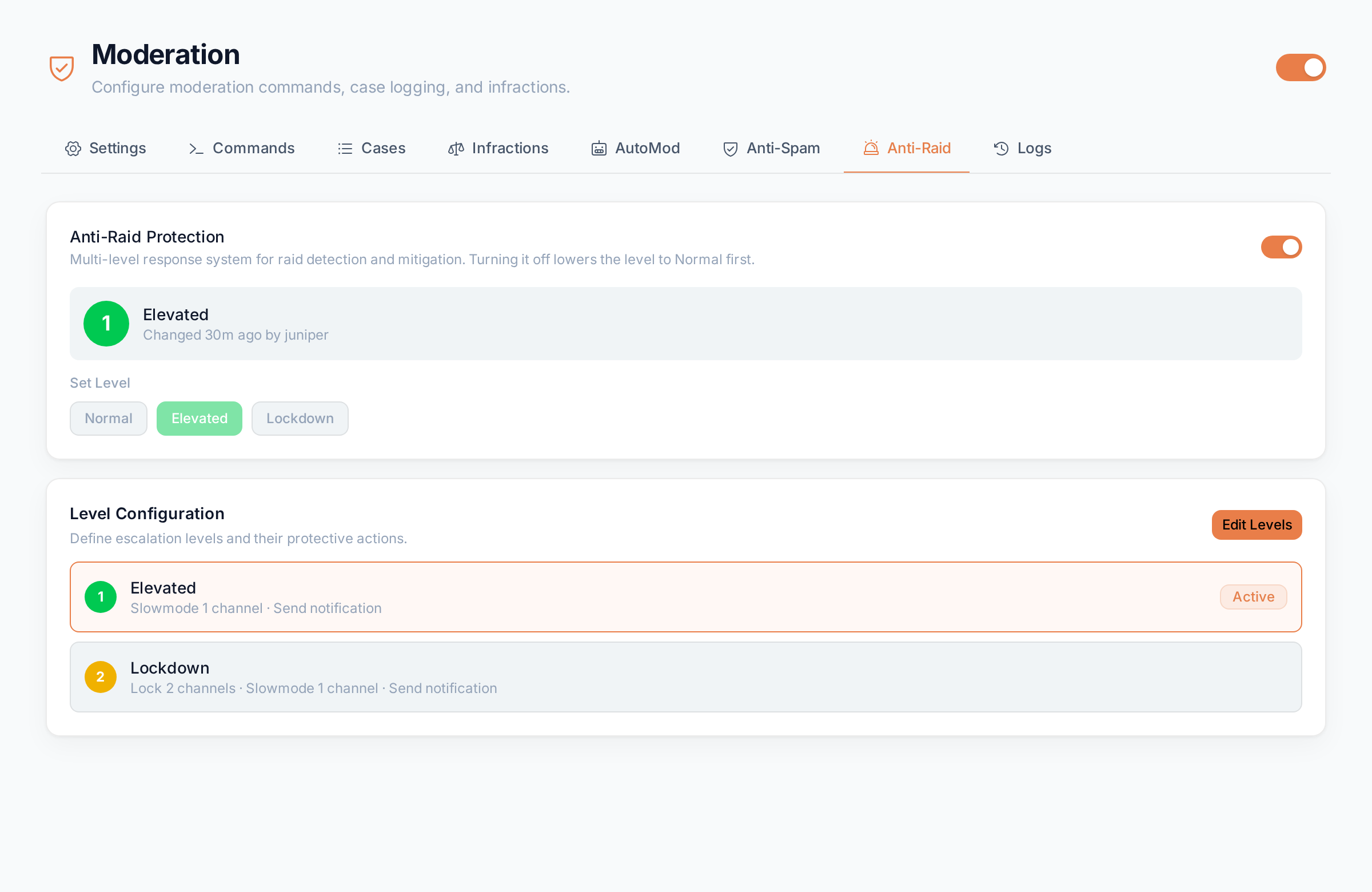The height and width of the screenshot is (892, 1372).
Task: Select the Elevated level configuration row
Action: [x=686, y=597]
